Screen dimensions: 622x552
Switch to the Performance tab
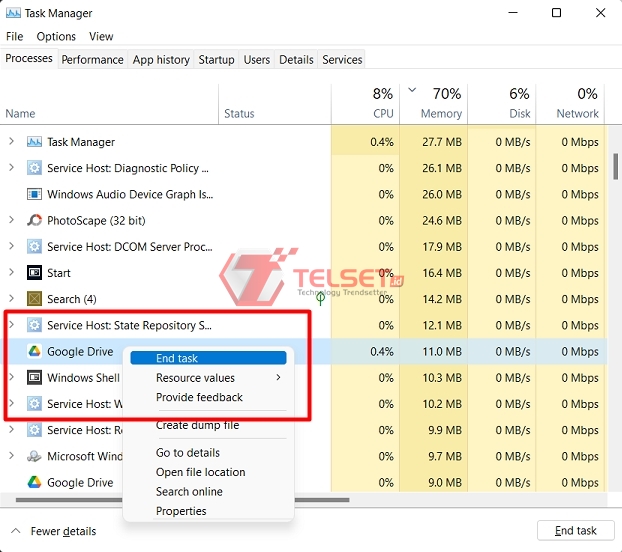pyautogui.click(x=93, y=60)
